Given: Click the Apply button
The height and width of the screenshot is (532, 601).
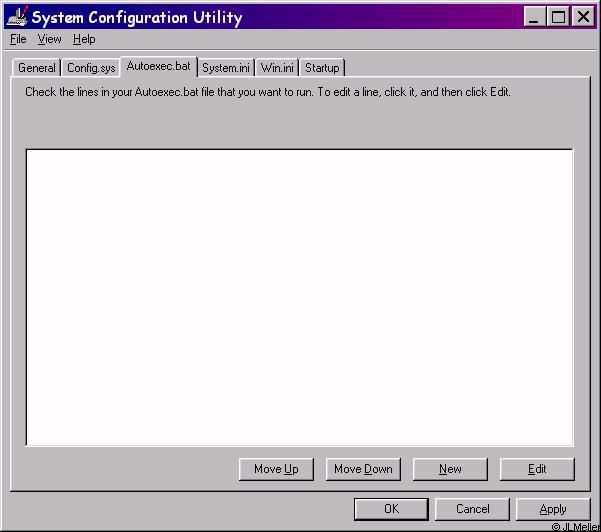Looking at the screenshot, I should coord(553,509).
